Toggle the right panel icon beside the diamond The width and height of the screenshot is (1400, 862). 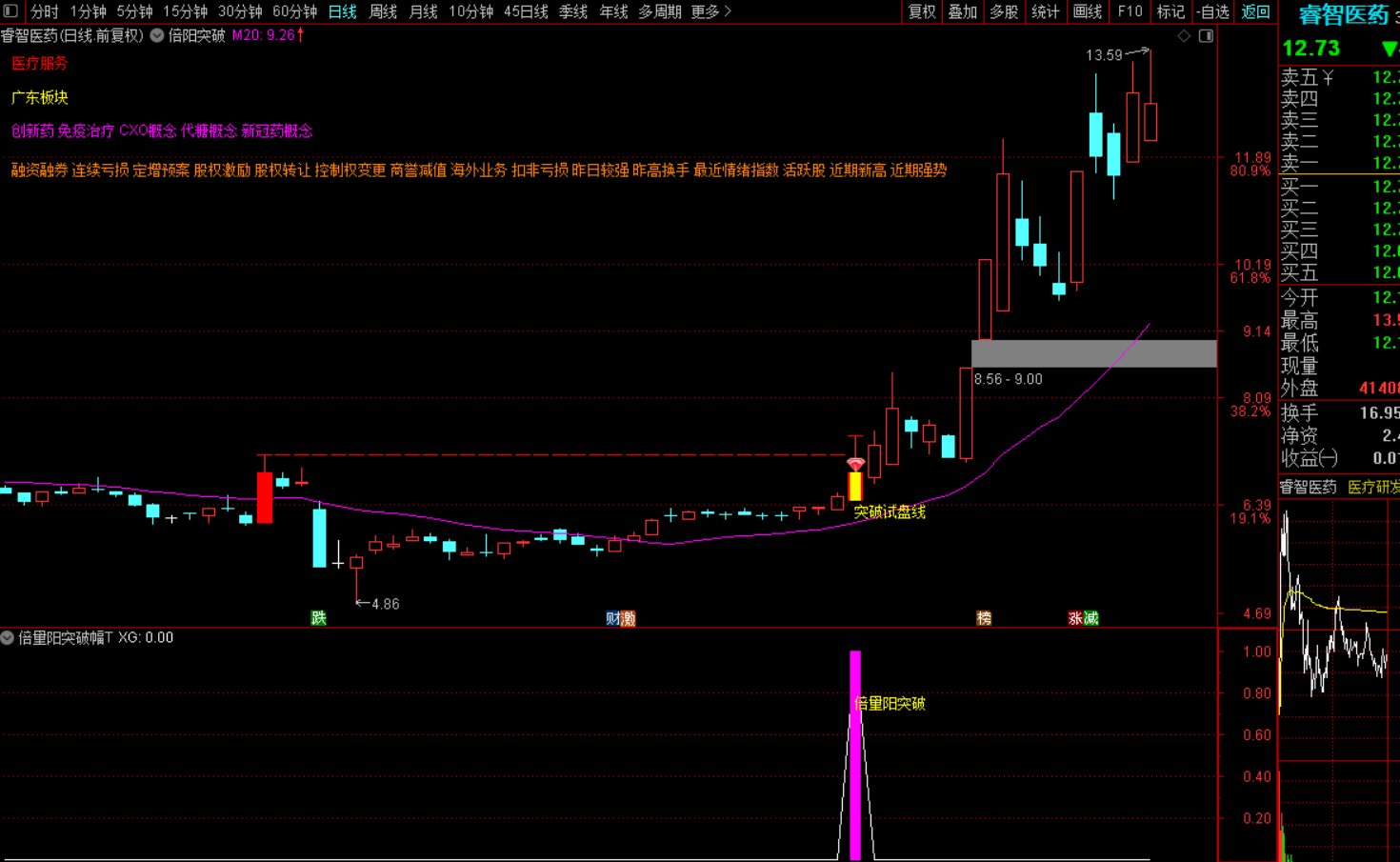click(x=1206, y=36)
